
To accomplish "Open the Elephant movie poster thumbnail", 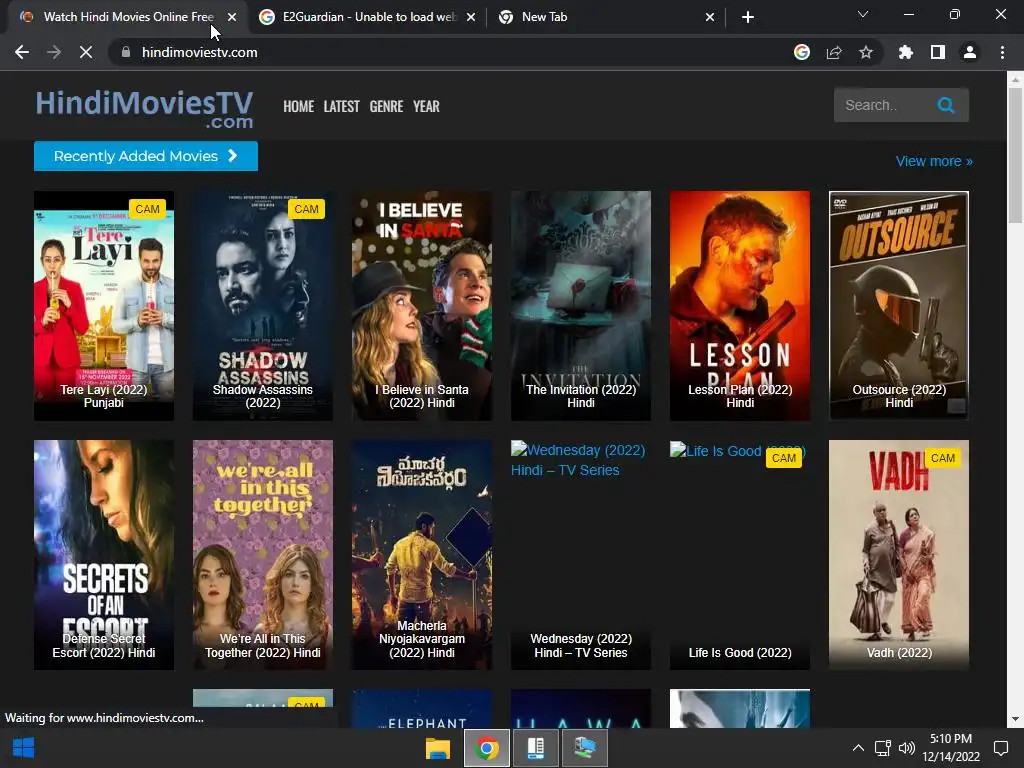I will click(422, 708).
